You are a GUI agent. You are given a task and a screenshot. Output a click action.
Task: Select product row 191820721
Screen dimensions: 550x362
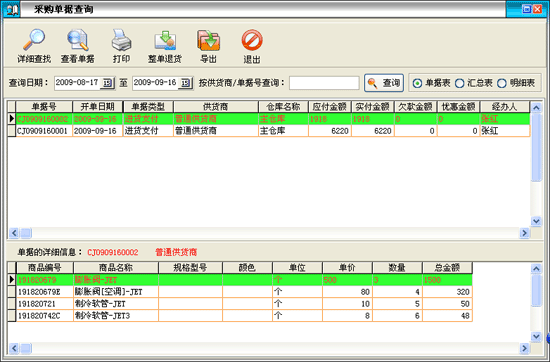click(240, 304)
